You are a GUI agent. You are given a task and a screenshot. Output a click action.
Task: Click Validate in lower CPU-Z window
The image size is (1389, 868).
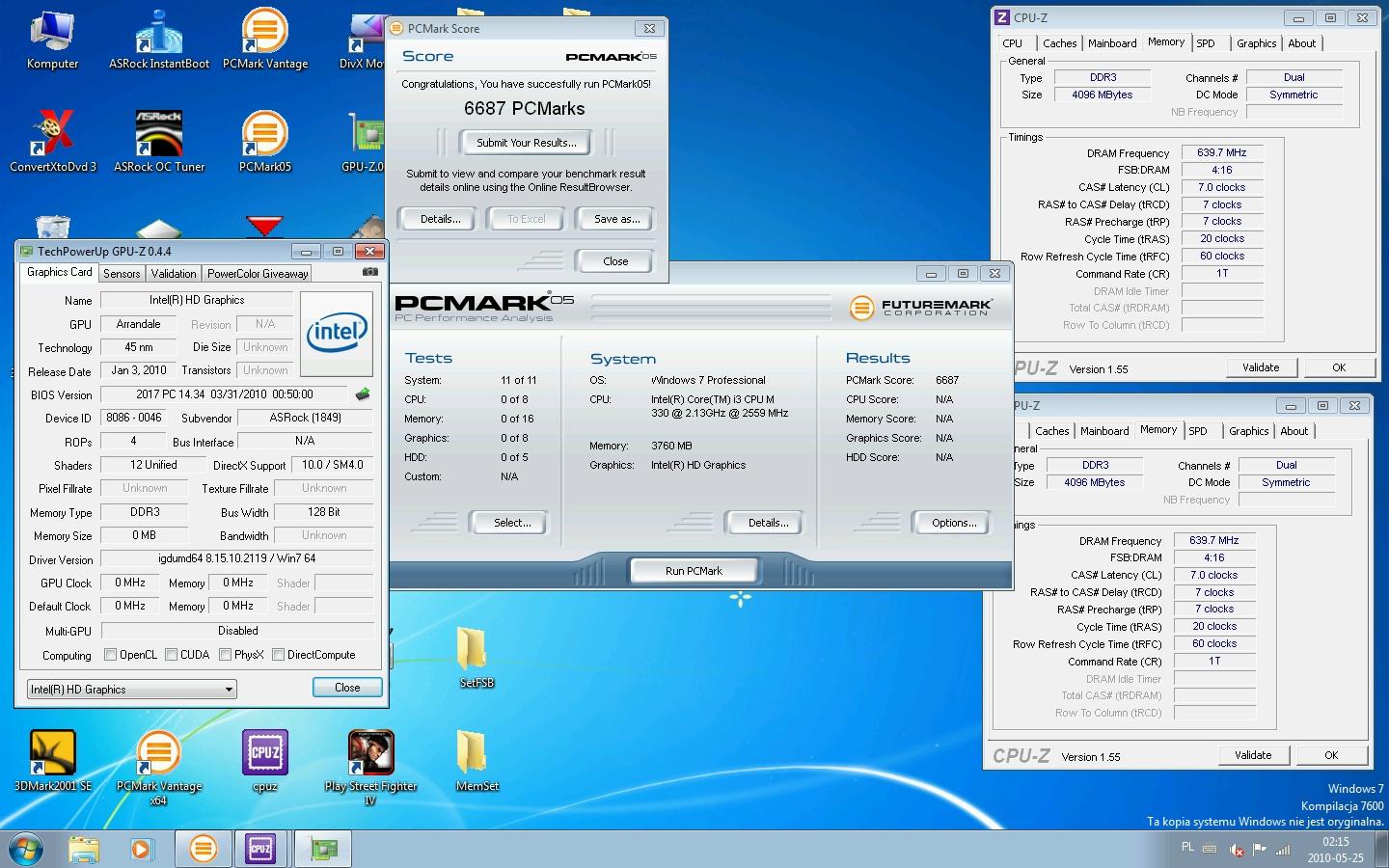[1253, 755]
